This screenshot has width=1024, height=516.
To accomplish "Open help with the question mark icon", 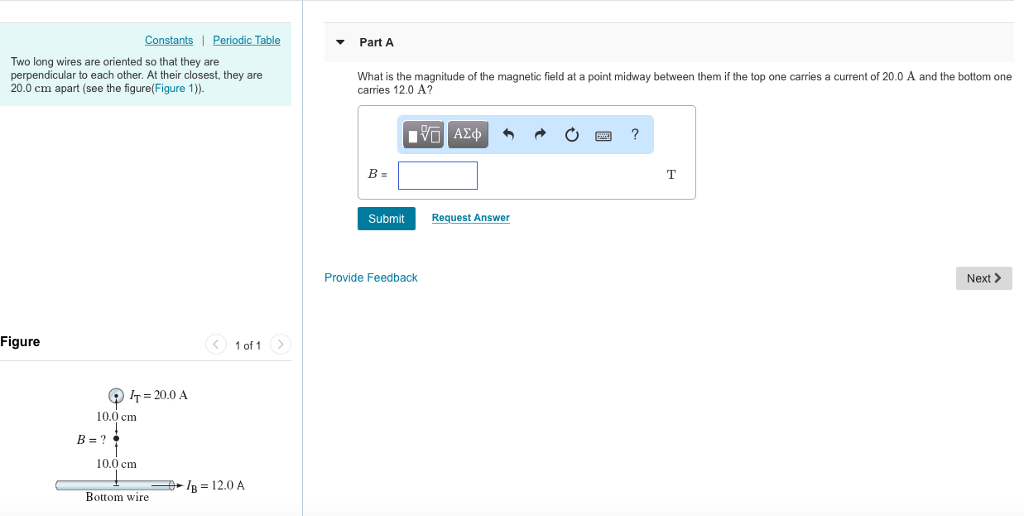I will point(635,135).
